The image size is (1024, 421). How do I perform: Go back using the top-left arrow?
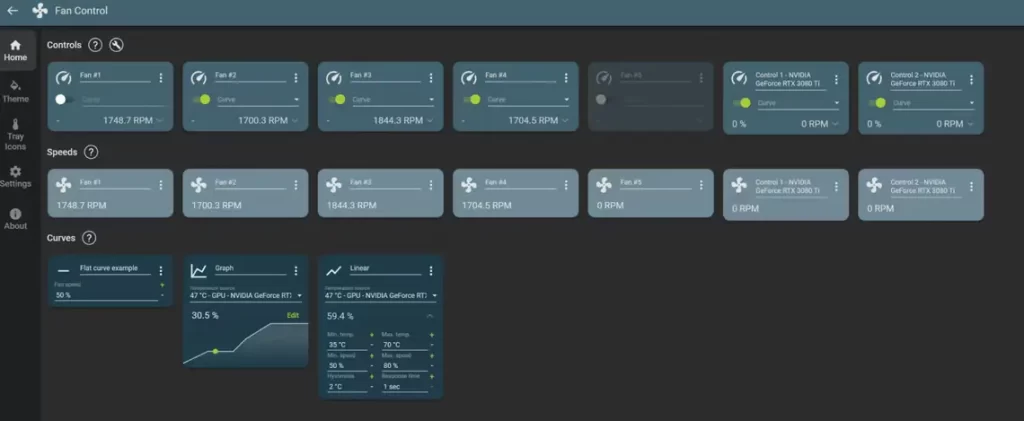[12, 10]
